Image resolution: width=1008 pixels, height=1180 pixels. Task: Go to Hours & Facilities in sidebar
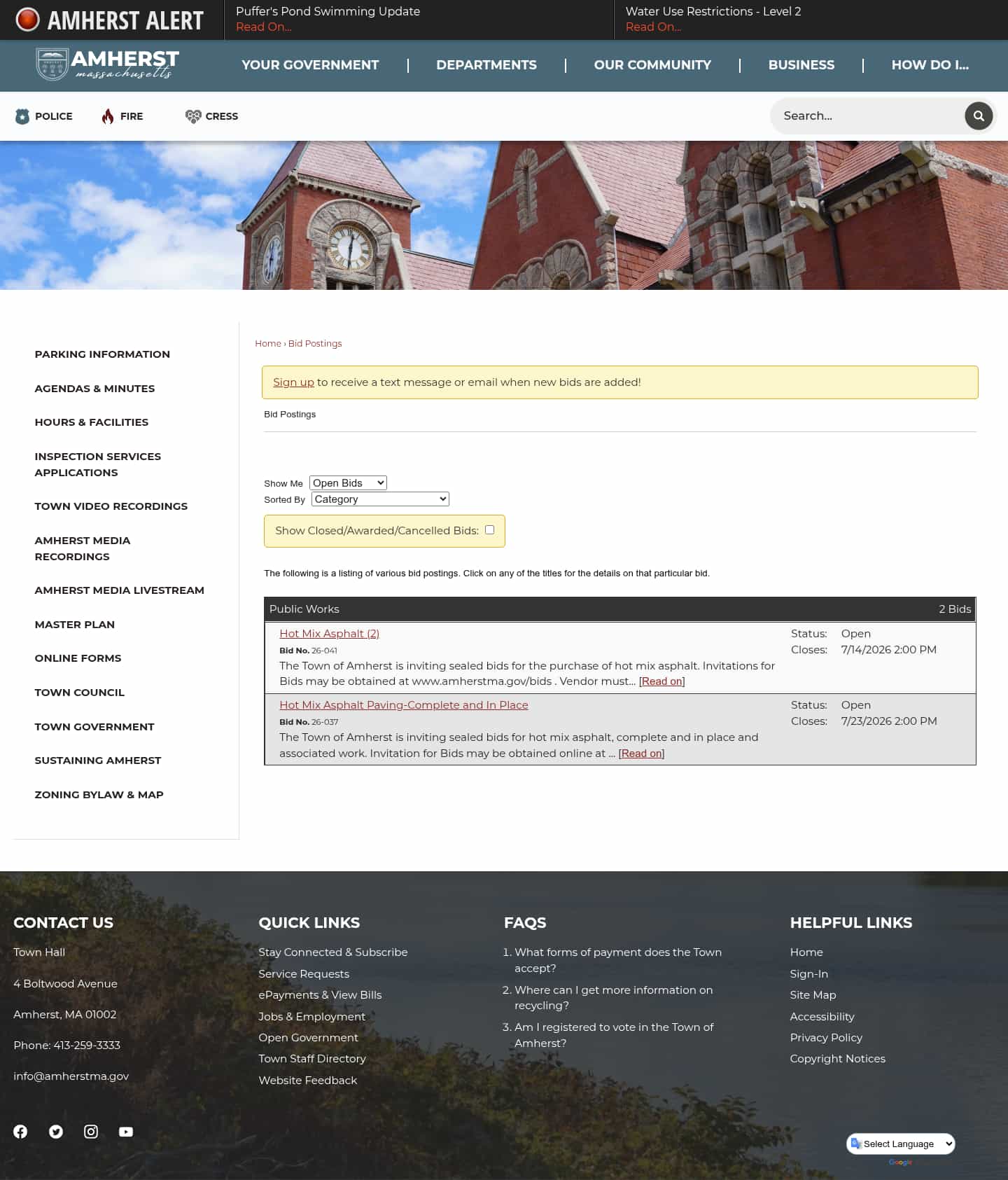pos(92,422)
